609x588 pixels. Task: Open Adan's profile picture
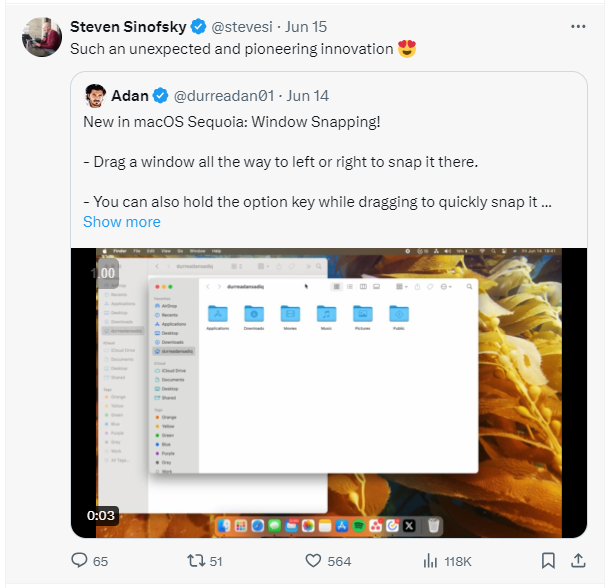tap(95, 96)
